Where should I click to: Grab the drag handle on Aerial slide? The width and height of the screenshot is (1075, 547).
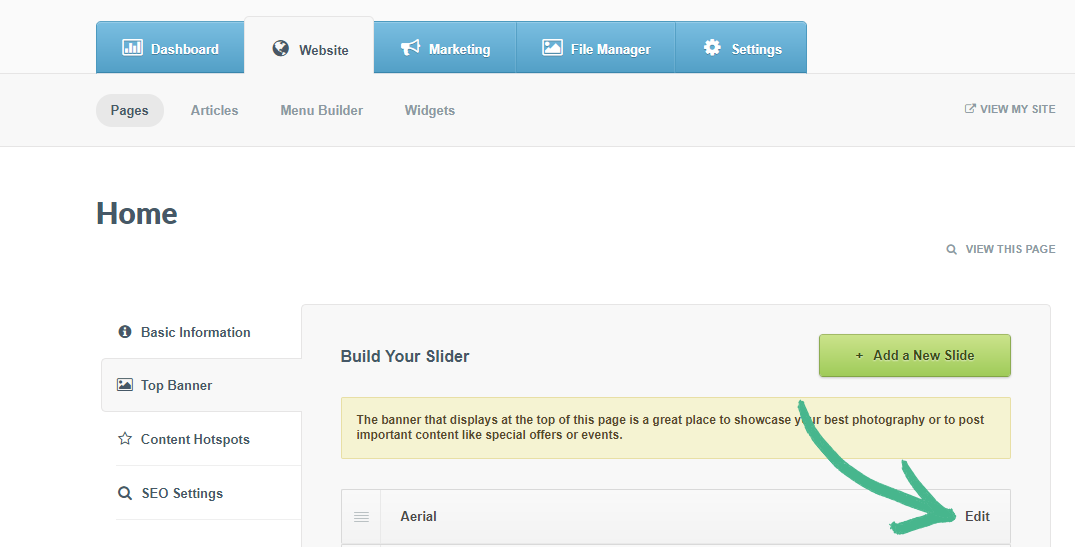[361, 517]
